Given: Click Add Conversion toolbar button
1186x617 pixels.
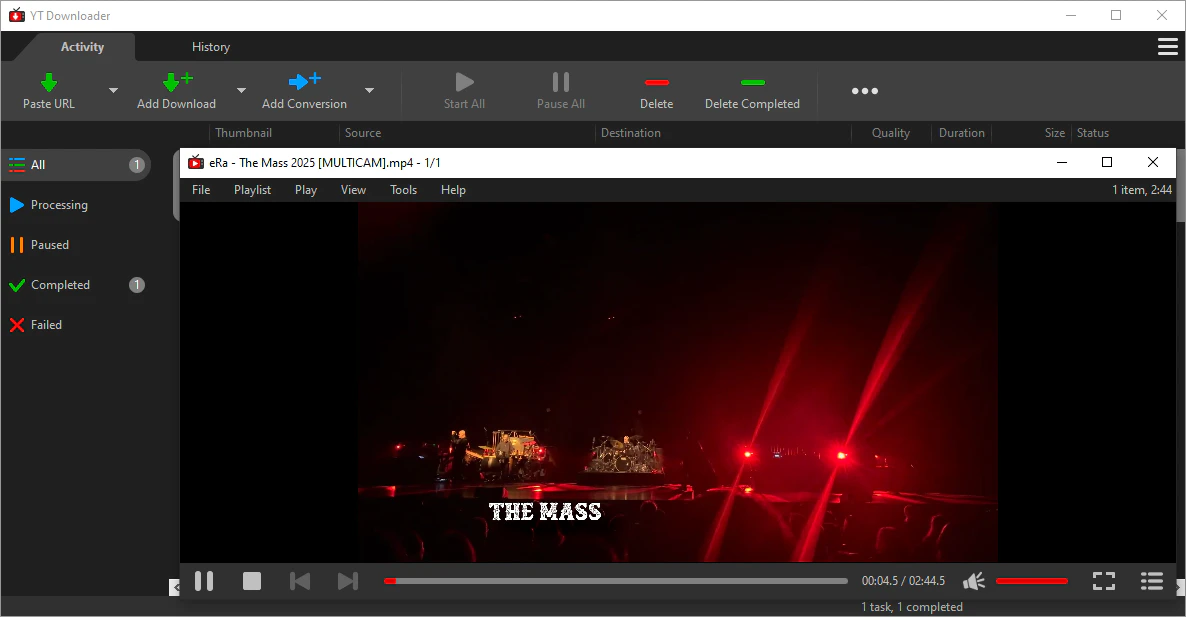Looking at the screenshot, I should [x=304, y=91].
